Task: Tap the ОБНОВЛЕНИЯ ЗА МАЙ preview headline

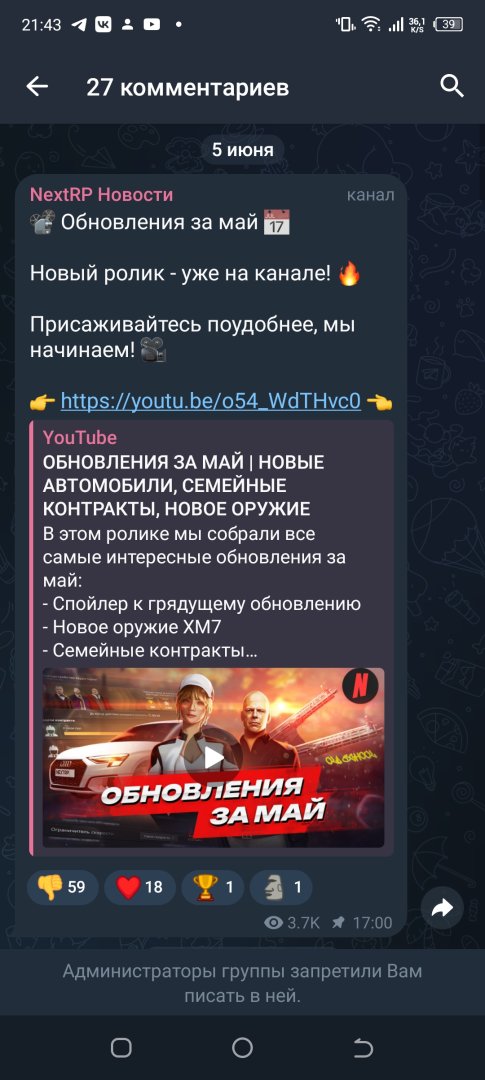Action: (183, 486)
